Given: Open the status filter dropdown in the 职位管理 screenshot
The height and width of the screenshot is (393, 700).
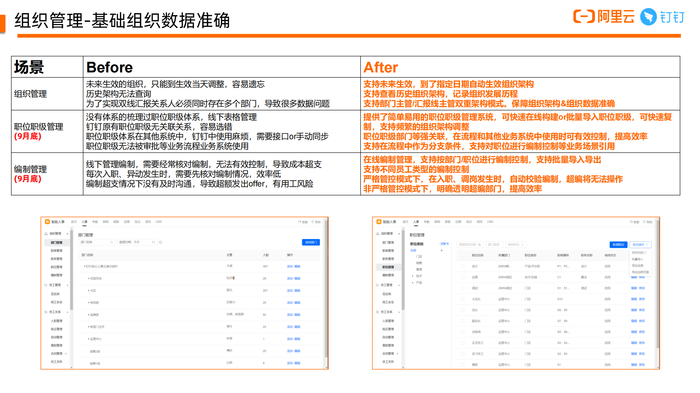Looking at the screenshot, I should tap(516, 245).
